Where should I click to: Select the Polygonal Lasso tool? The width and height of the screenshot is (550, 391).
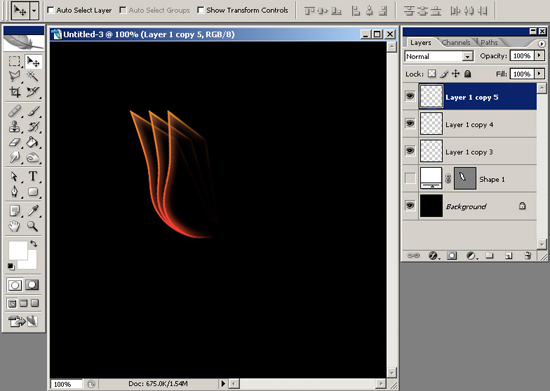(15, 76)
